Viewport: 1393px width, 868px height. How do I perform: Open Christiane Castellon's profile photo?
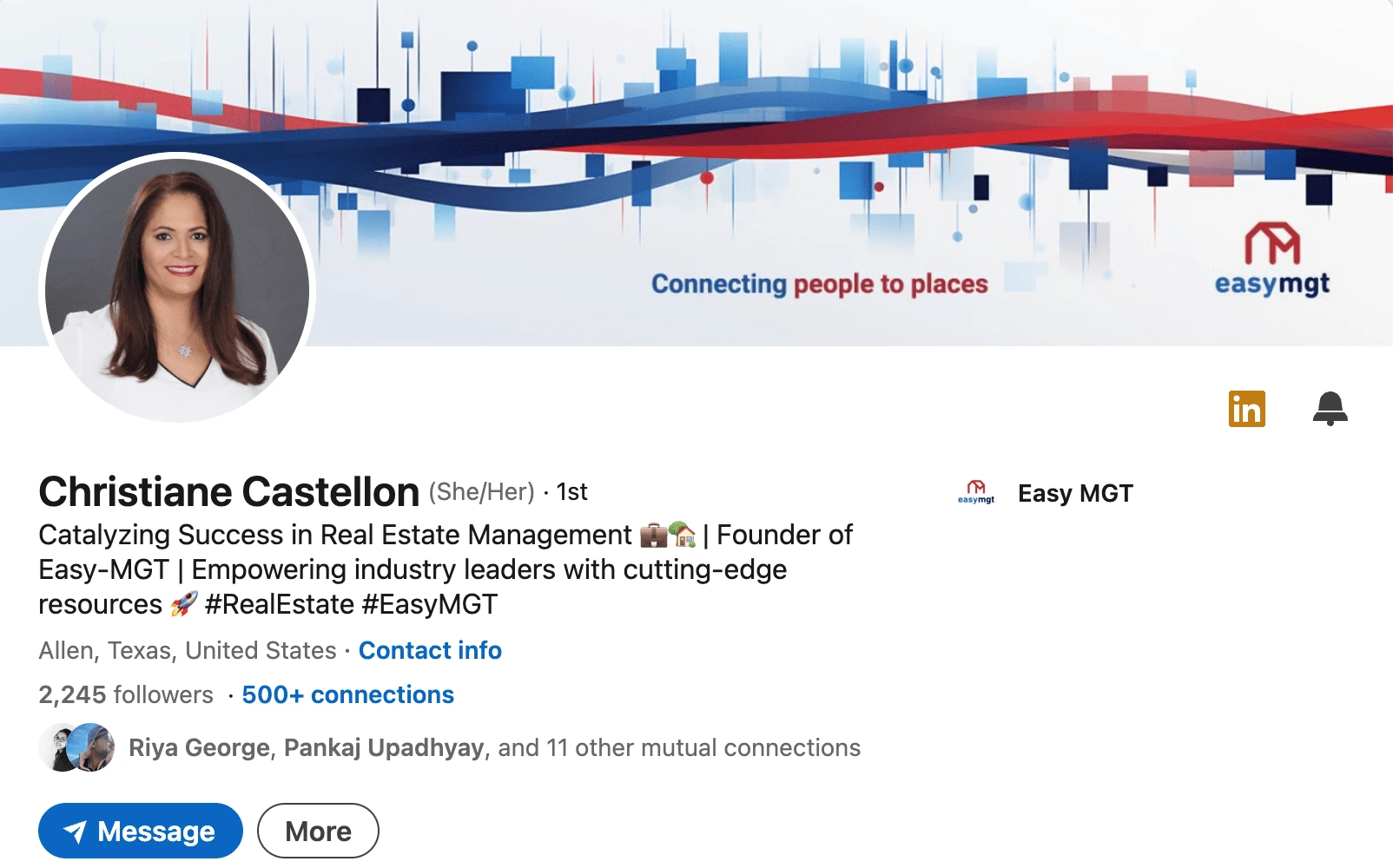tap(177, 290)
